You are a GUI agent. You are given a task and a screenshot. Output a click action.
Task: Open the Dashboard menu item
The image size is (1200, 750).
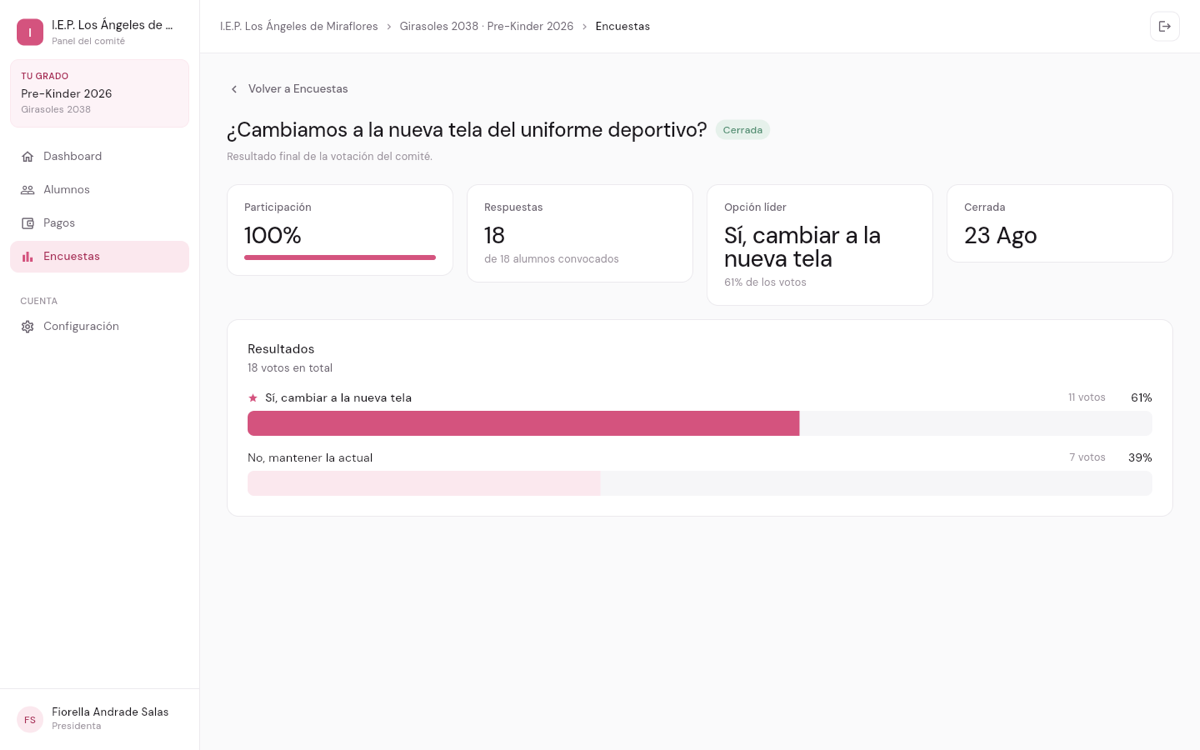coord(100,157)
